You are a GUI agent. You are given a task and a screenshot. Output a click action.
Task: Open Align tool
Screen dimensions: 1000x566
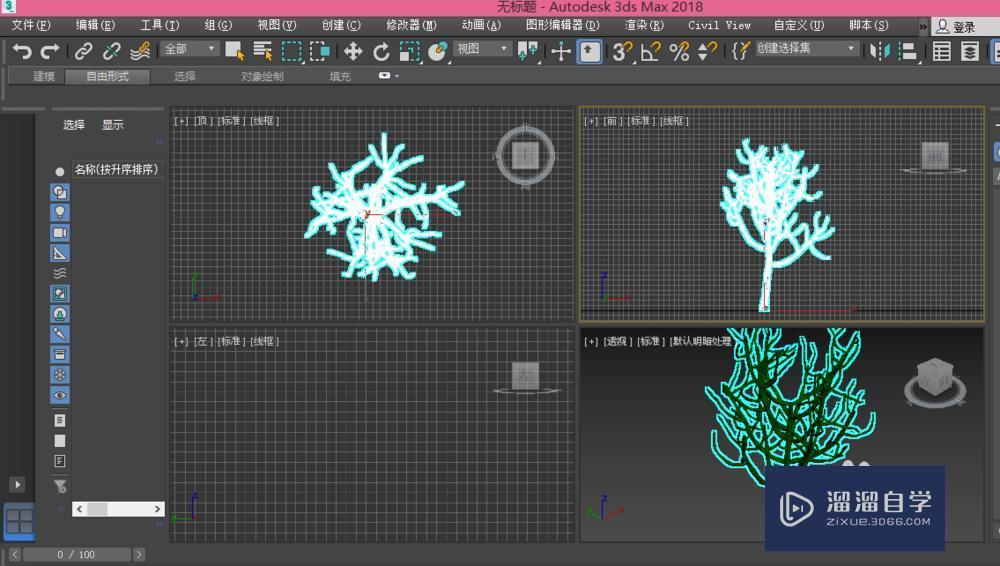click(x=908, y=50)
